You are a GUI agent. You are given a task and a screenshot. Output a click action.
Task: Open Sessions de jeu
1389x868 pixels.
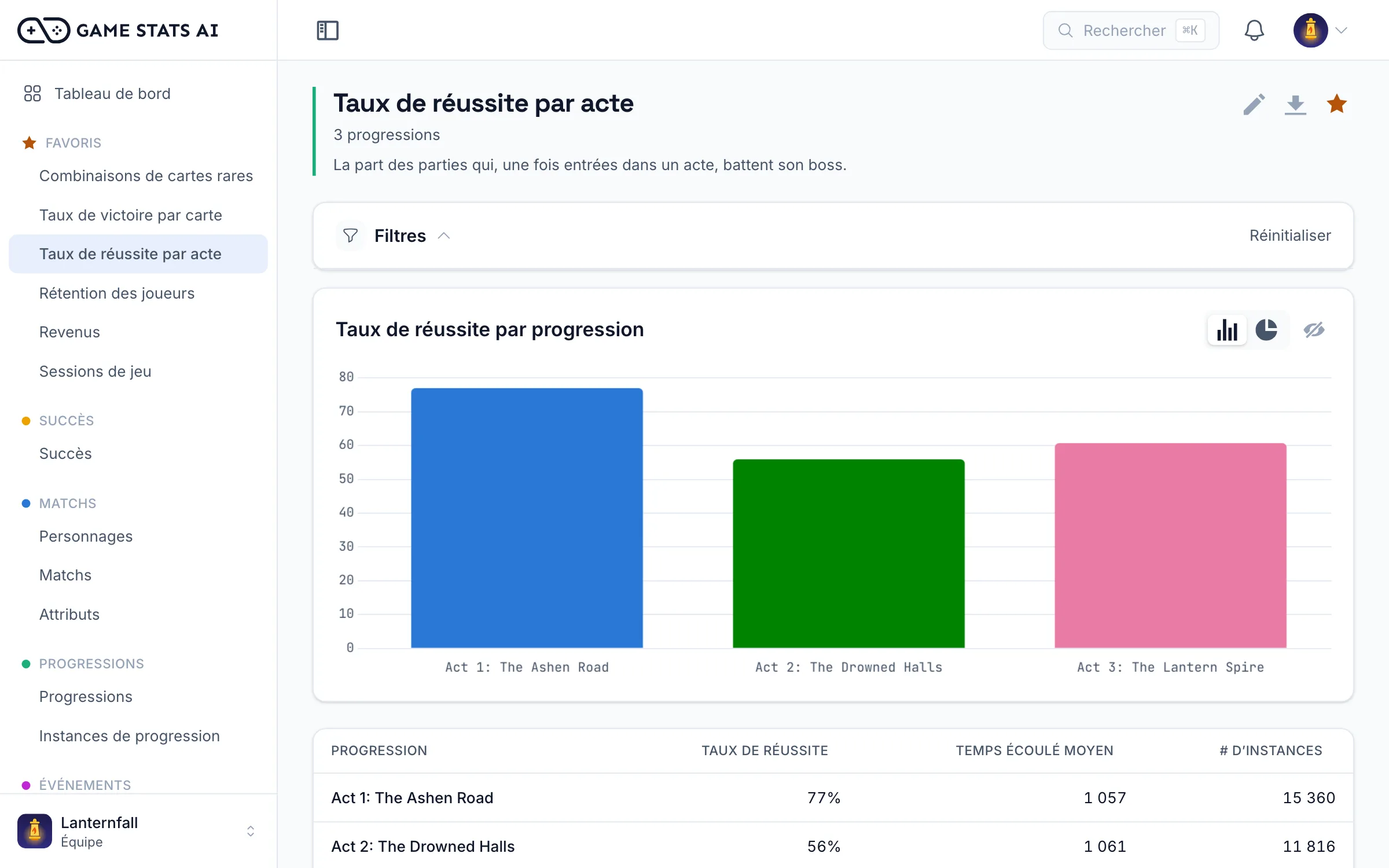pyautogui.click(x=139, y=372)
